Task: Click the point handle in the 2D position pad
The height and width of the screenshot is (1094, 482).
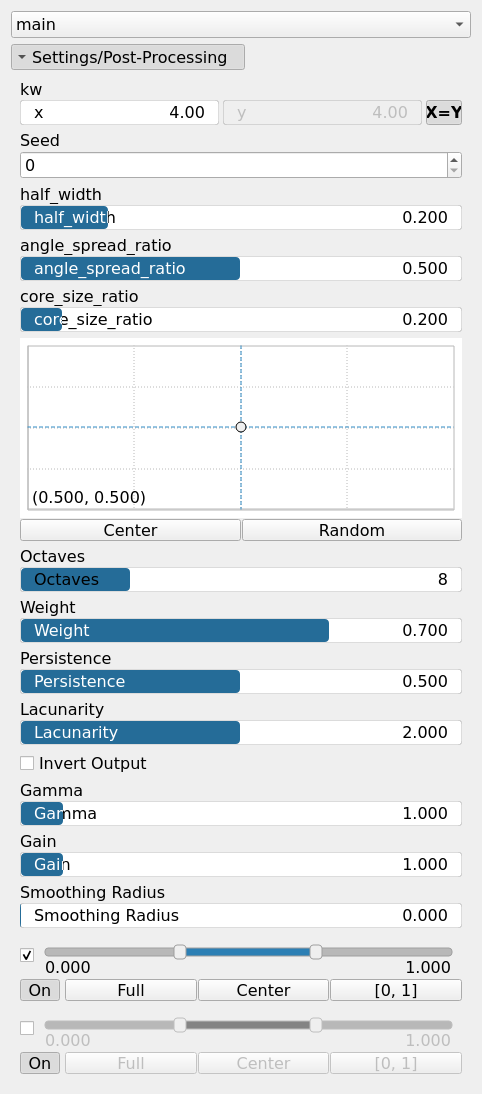Action: point(241,427)
